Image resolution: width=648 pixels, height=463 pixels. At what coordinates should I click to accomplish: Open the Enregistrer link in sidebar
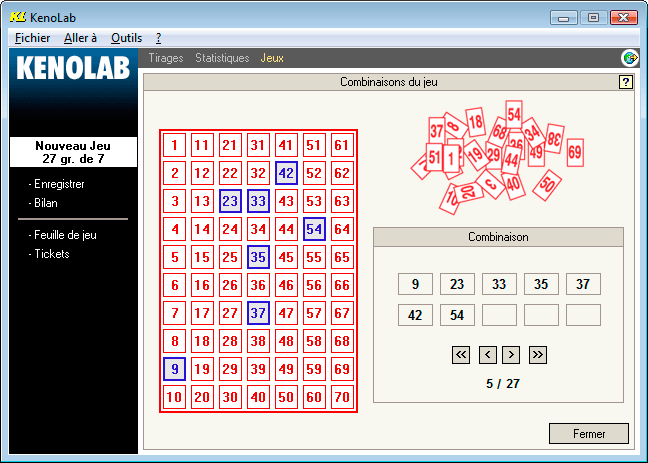pos(59,184)
